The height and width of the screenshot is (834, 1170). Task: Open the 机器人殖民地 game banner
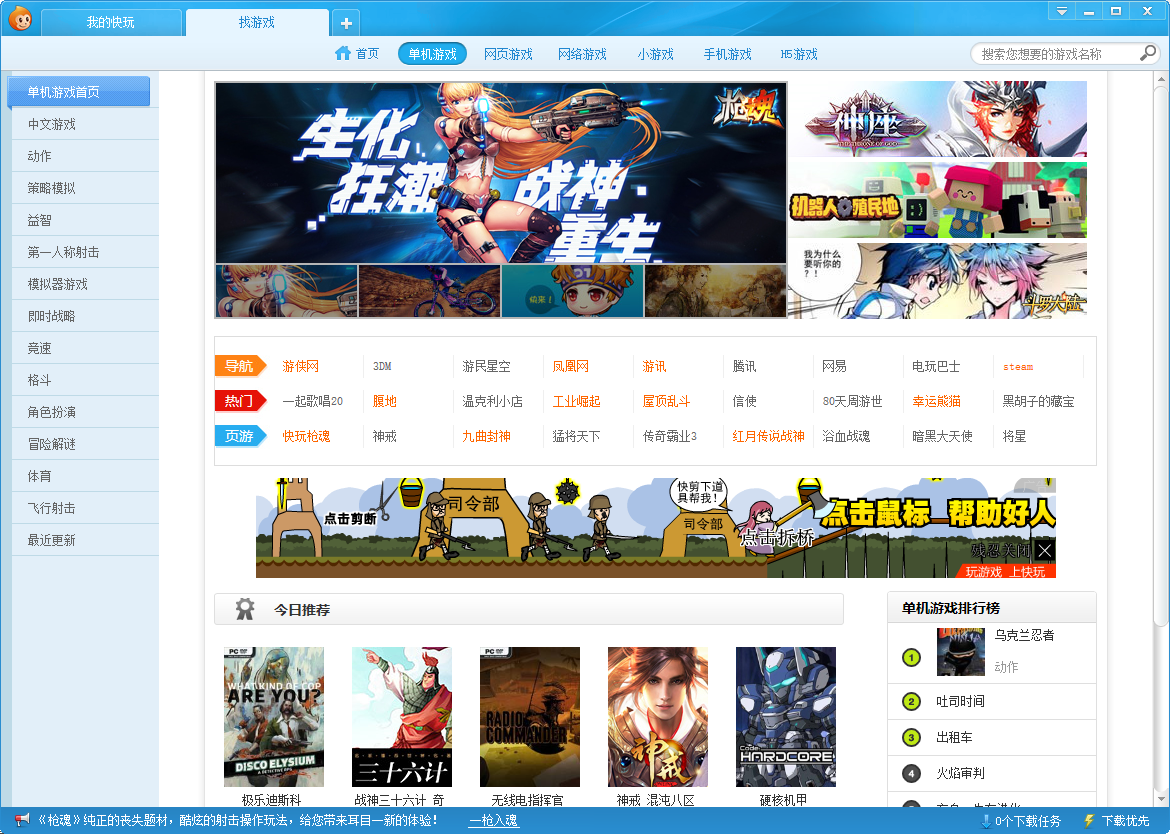click(x=938, y=200)
